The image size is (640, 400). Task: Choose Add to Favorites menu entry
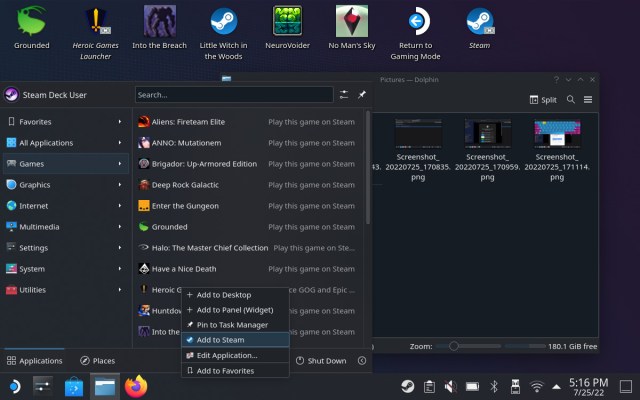pos(236,371)
